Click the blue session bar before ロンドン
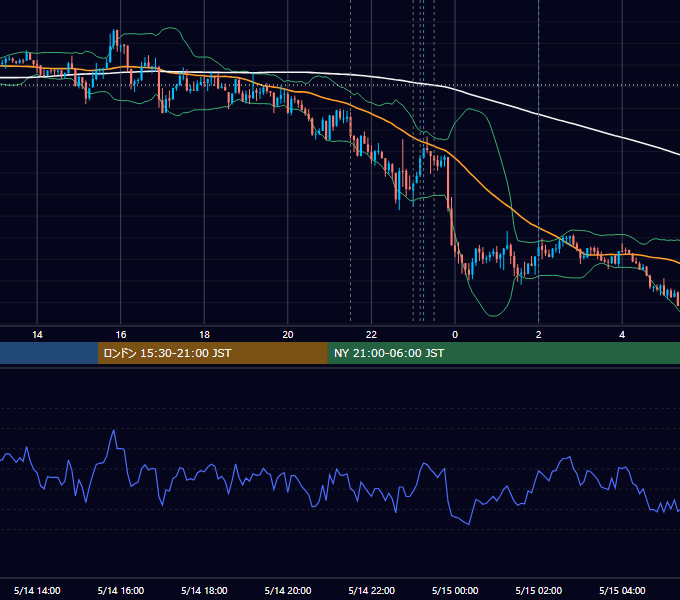This screenshot has width=680, height=600. 49,353
